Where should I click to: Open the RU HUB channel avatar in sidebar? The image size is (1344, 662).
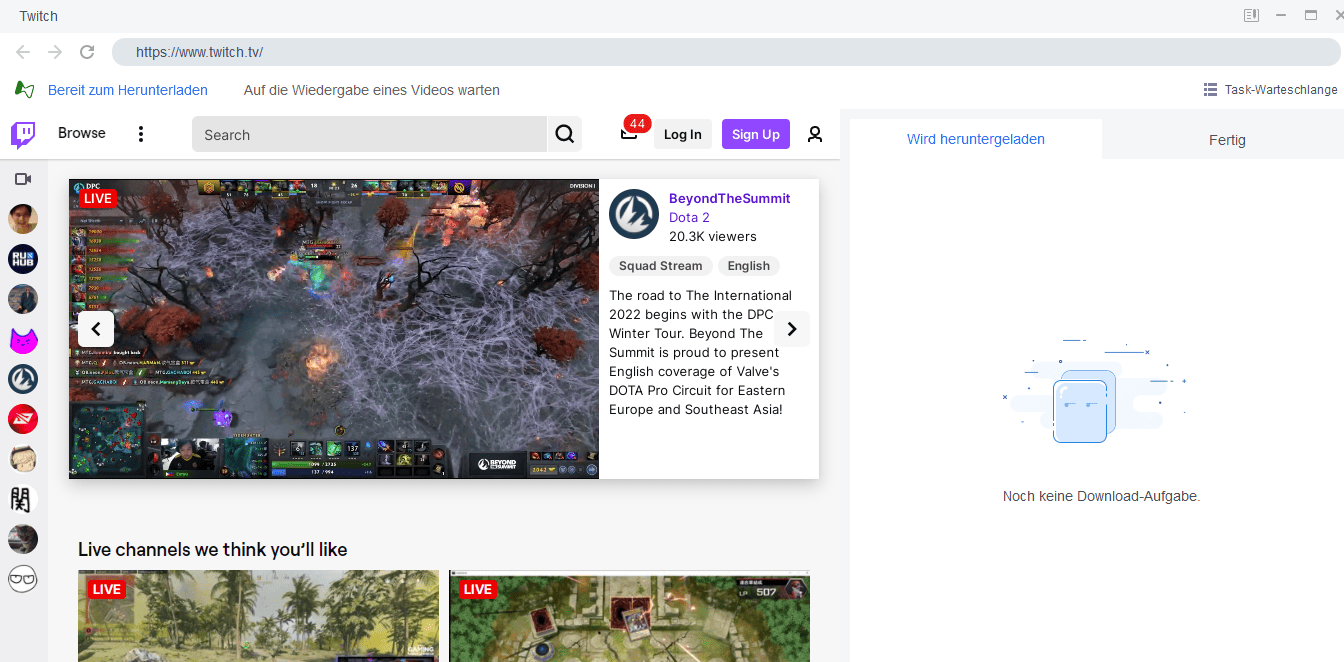[23, 259]
